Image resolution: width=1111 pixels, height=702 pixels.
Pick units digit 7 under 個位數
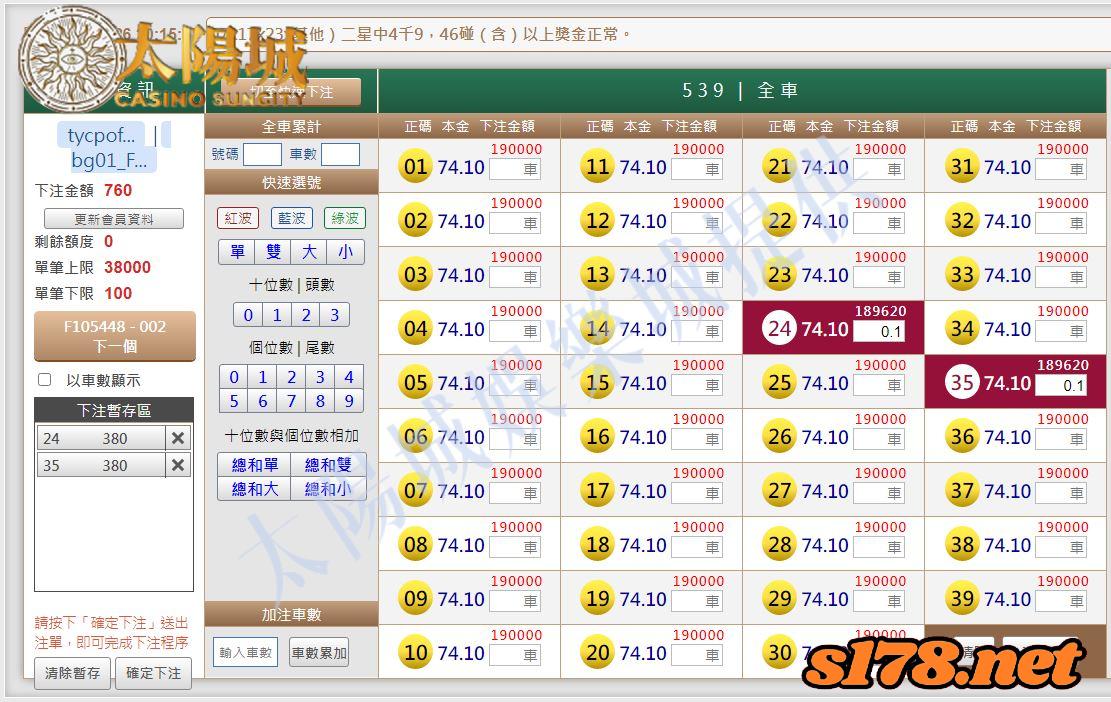pos(291,401)
